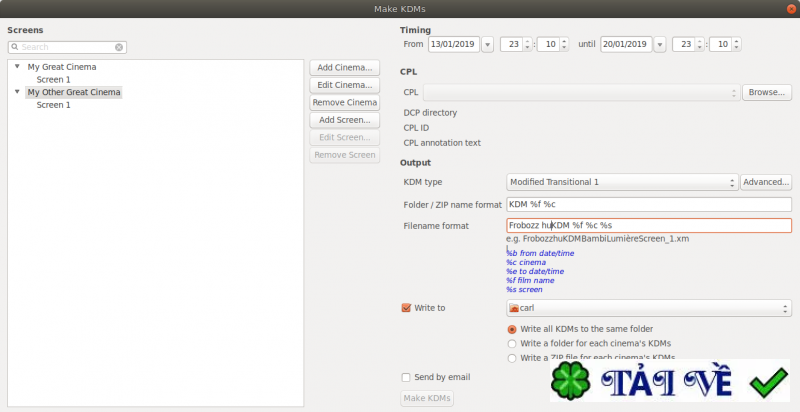Click the search magnifier icon

pos(15,47)
